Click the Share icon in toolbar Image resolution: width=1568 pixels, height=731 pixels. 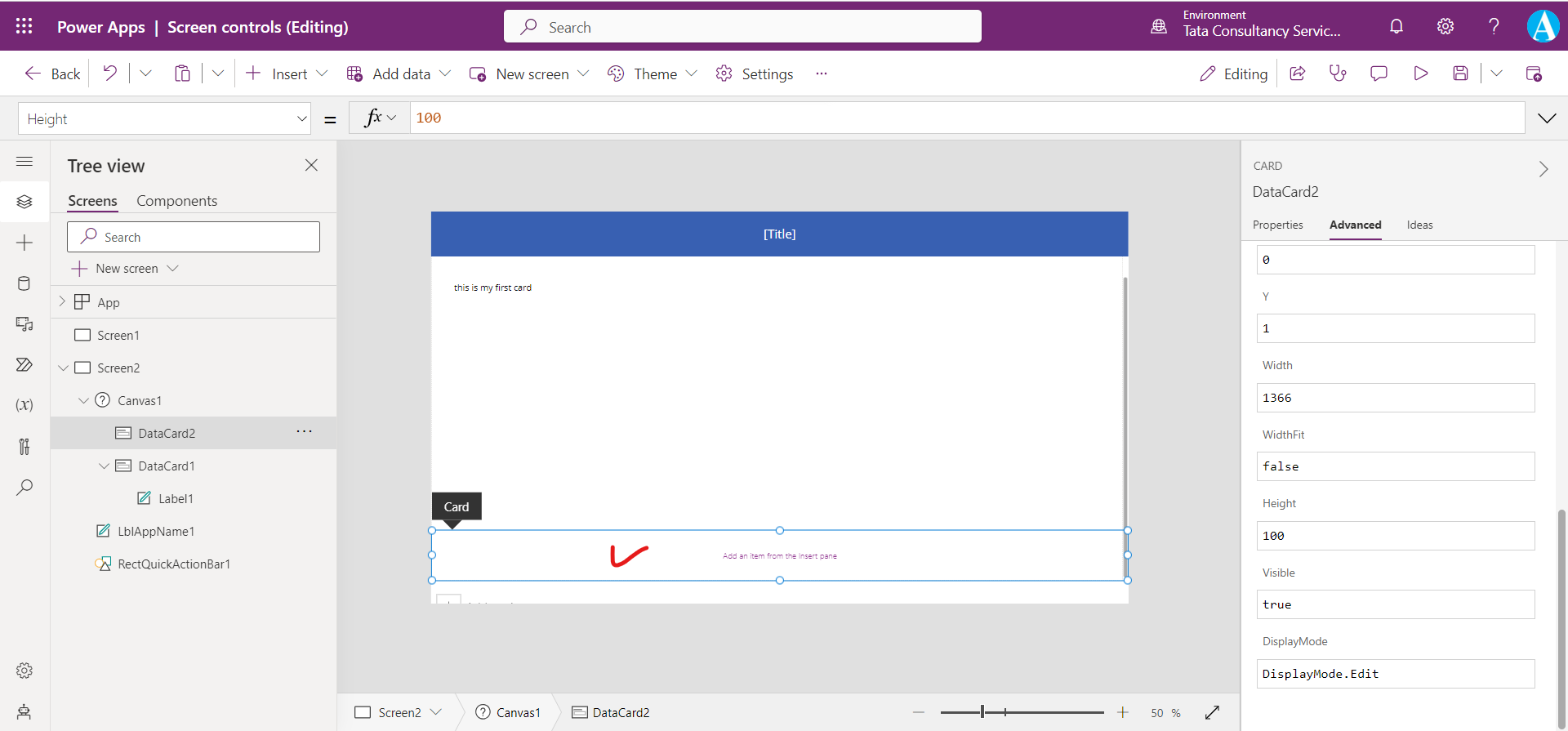click(1298, 74)
